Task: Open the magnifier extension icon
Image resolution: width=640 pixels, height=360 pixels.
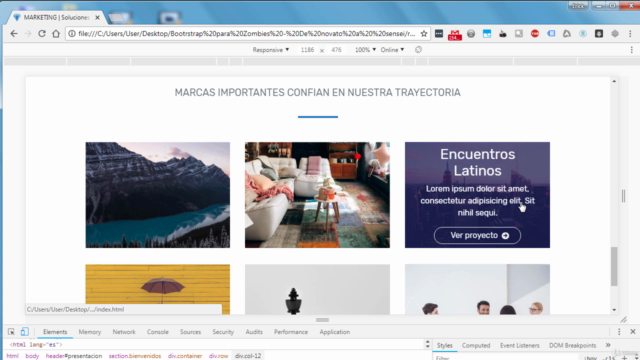Action: pos(519,34)
